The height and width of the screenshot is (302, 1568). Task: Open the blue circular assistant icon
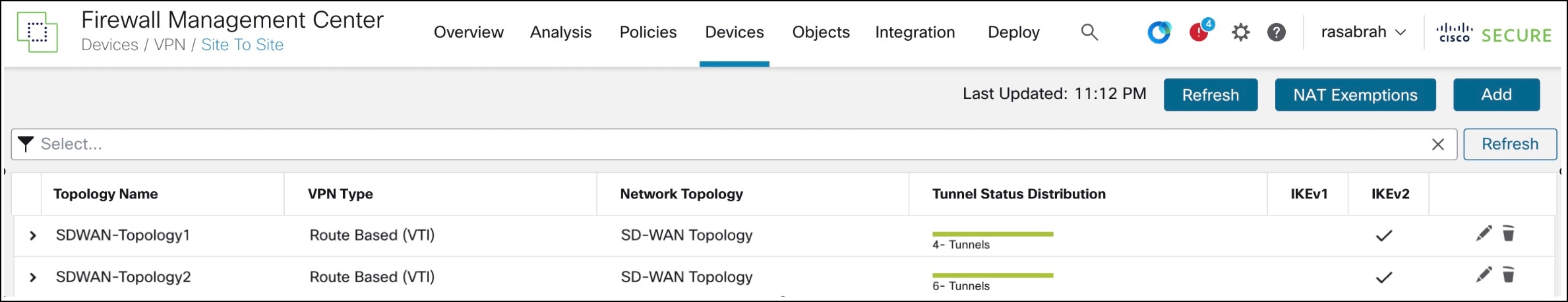tap(1159, 32)
